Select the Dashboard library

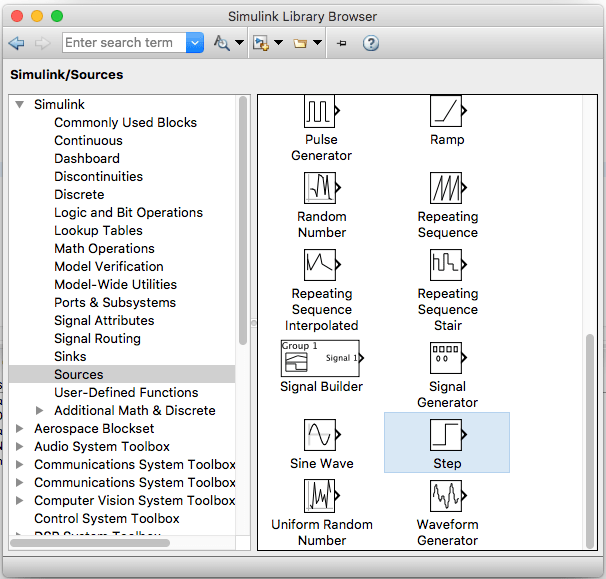click(x=87, y=158)
